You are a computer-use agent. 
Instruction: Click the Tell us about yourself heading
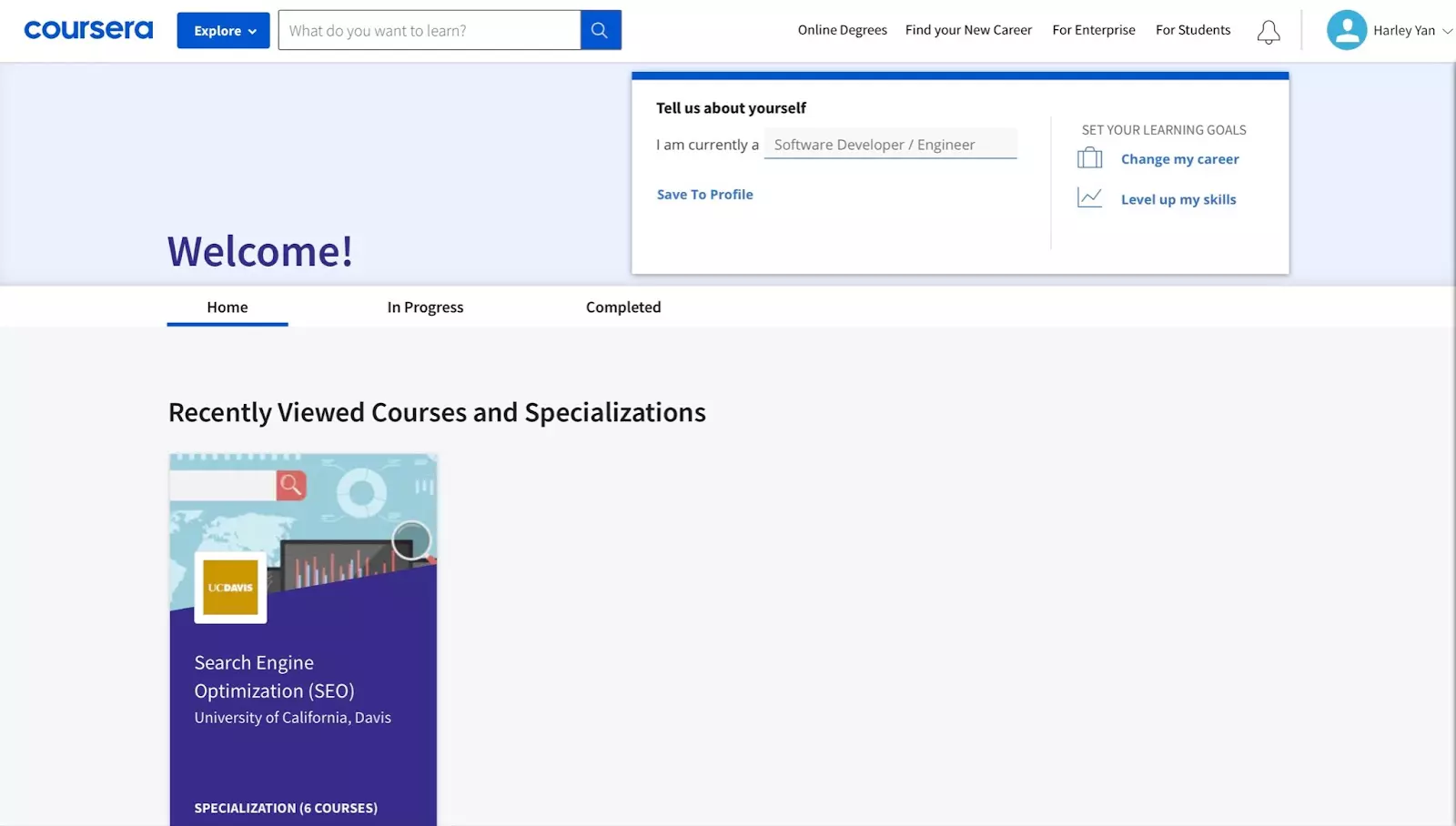tap(731, 108)
